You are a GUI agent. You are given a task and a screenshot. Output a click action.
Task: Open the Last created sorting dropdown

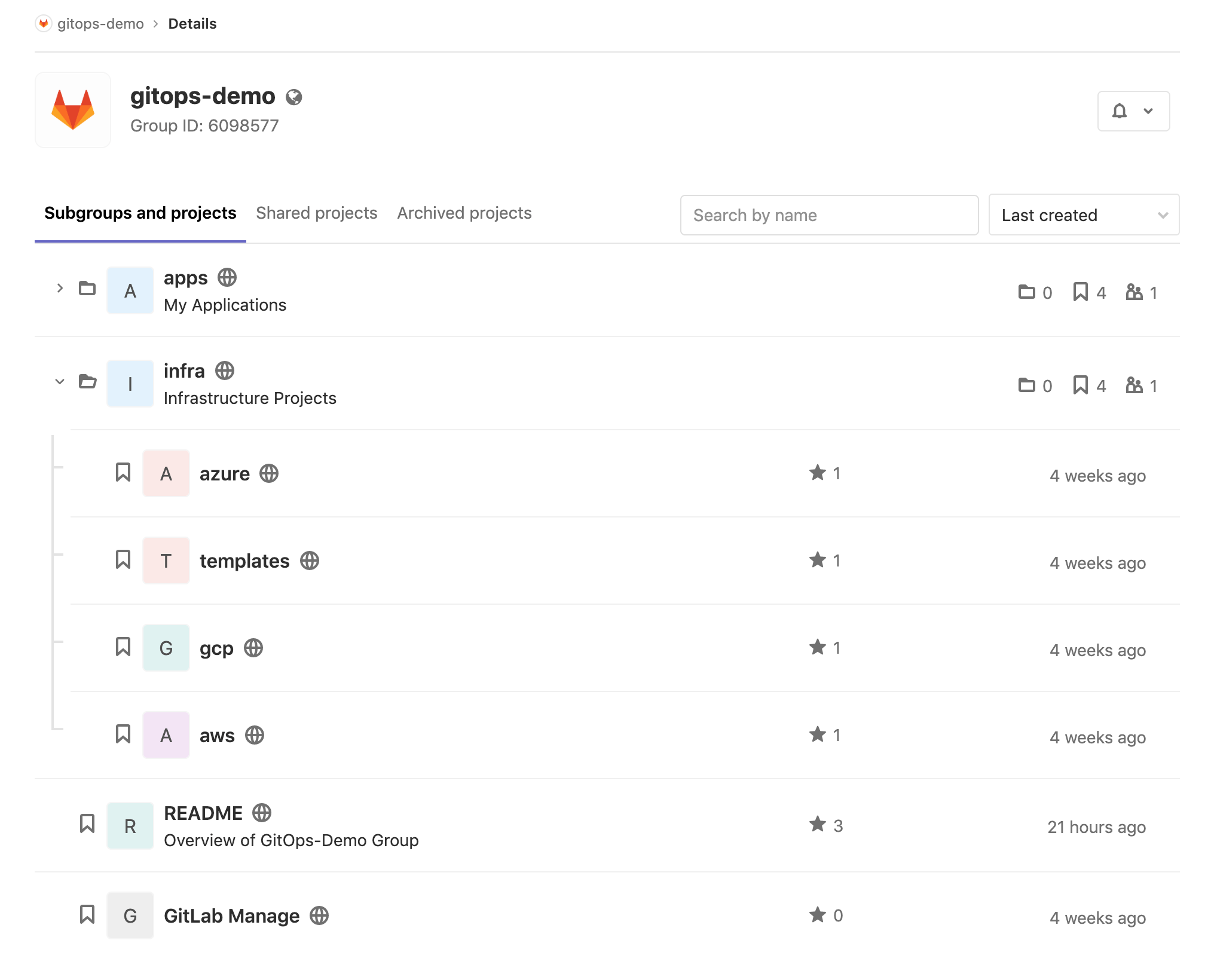[x=1083, y=215]
